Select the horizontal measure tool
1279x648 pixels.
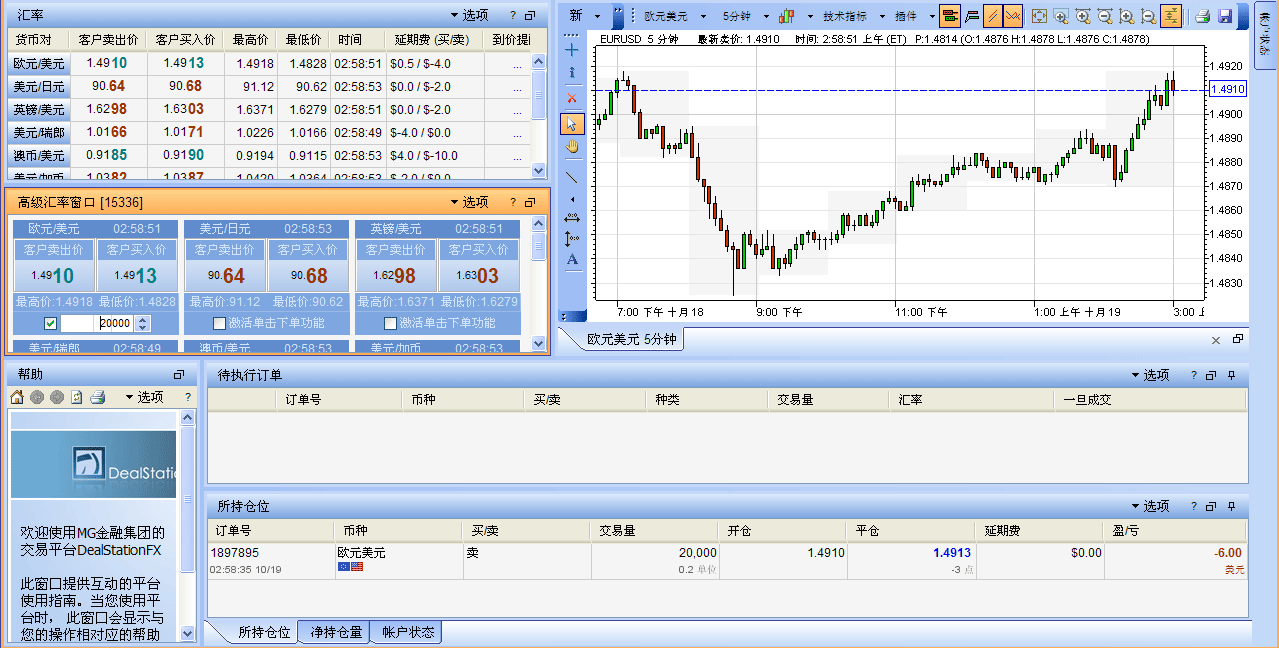[572, 216]
